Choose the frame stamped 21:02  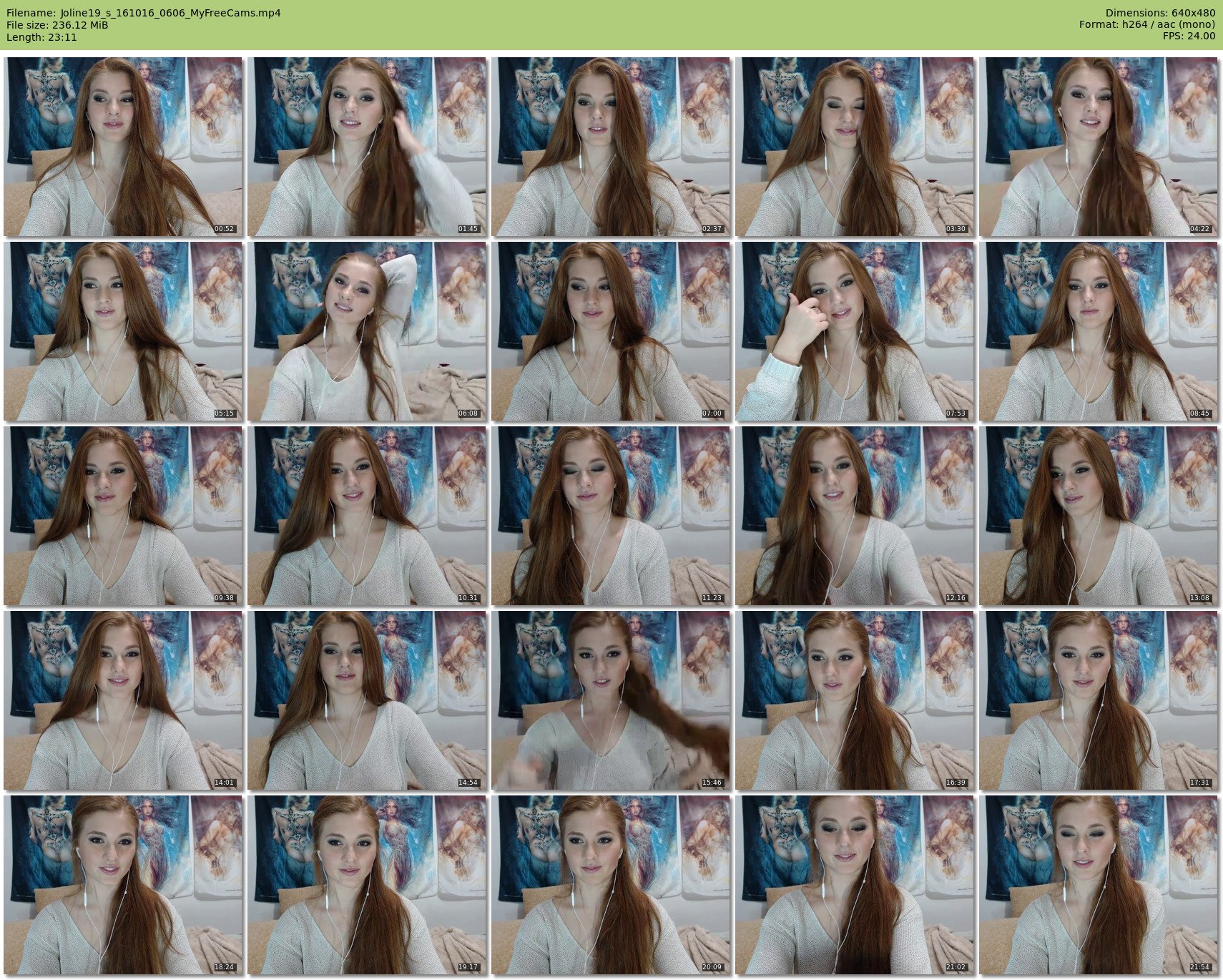point(855,885)
